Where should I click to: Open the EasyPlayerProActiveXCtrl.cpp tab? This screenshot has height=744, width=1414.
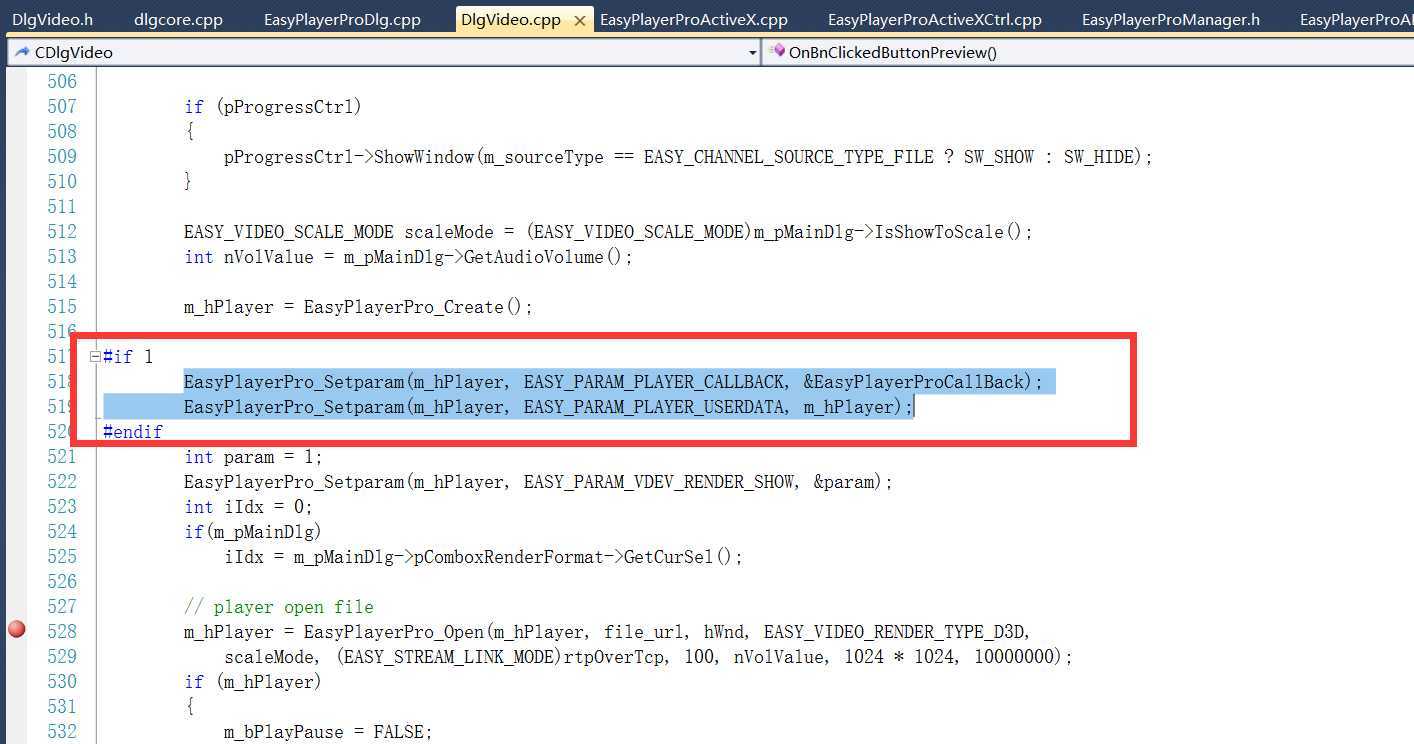click(x=935, y=19)
